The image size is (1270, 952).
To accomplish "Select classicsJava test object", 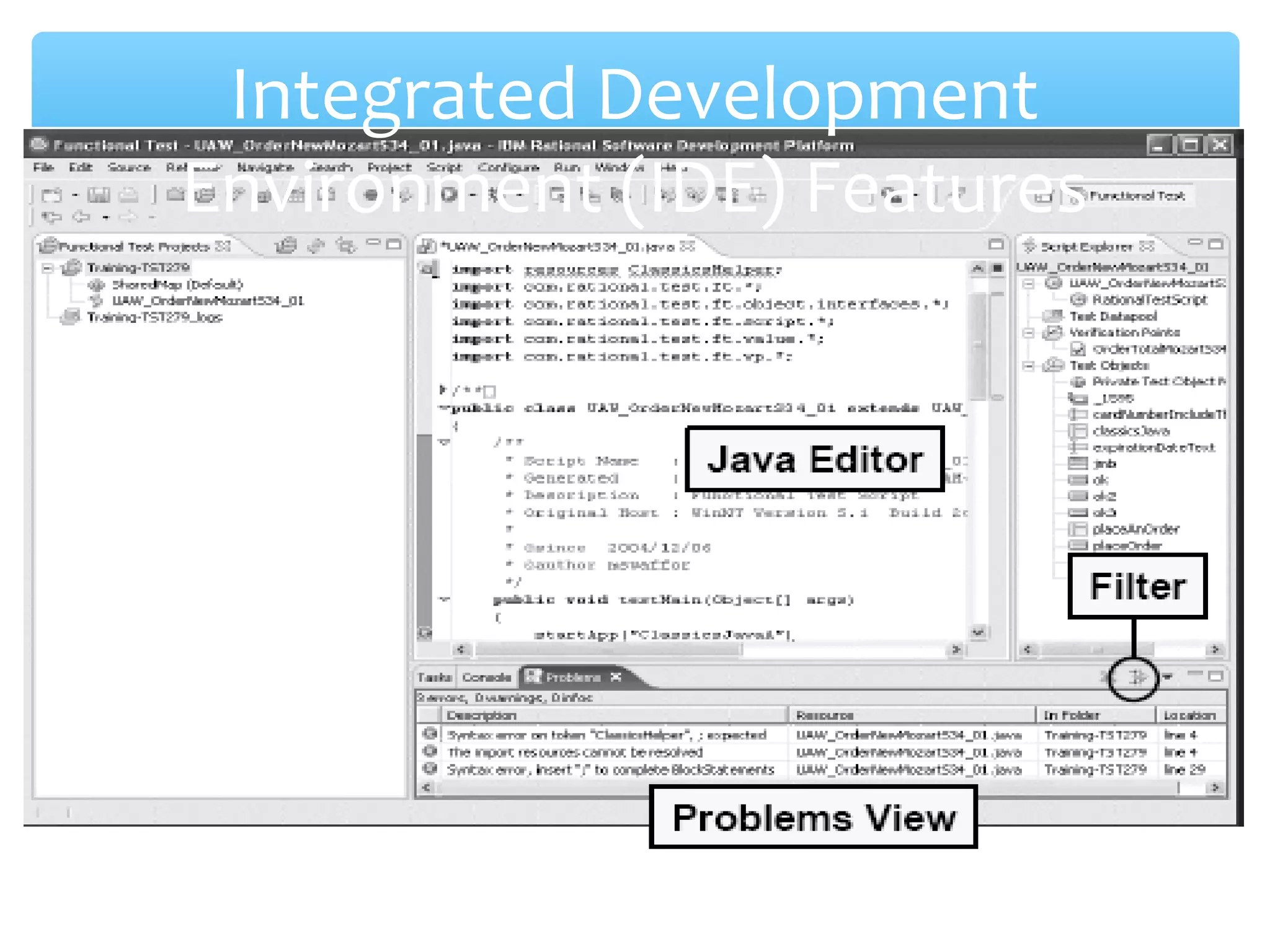I will 1131,431.
